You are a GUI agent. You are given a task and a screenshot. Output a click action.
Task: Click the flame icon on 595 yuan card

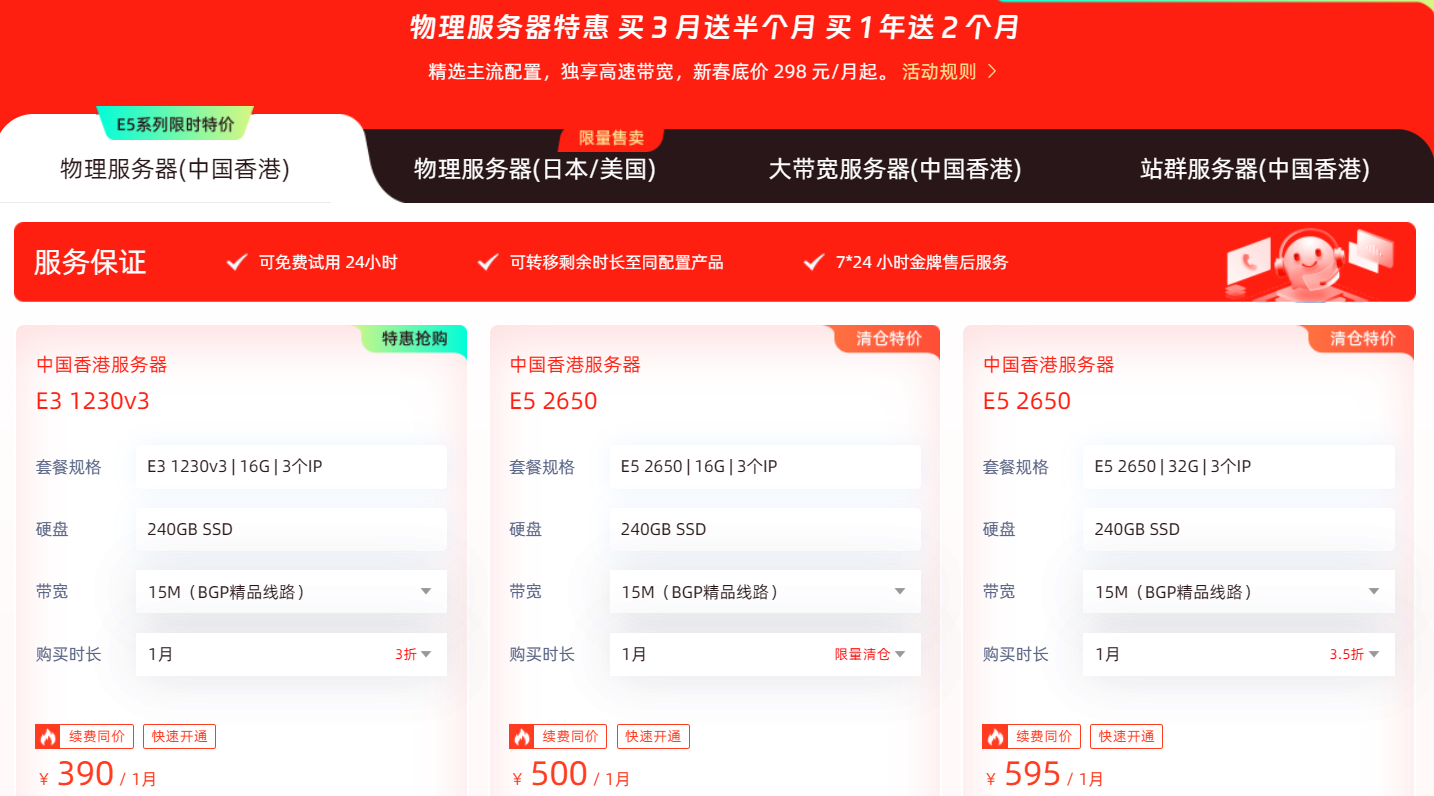[x=995, y=737]
